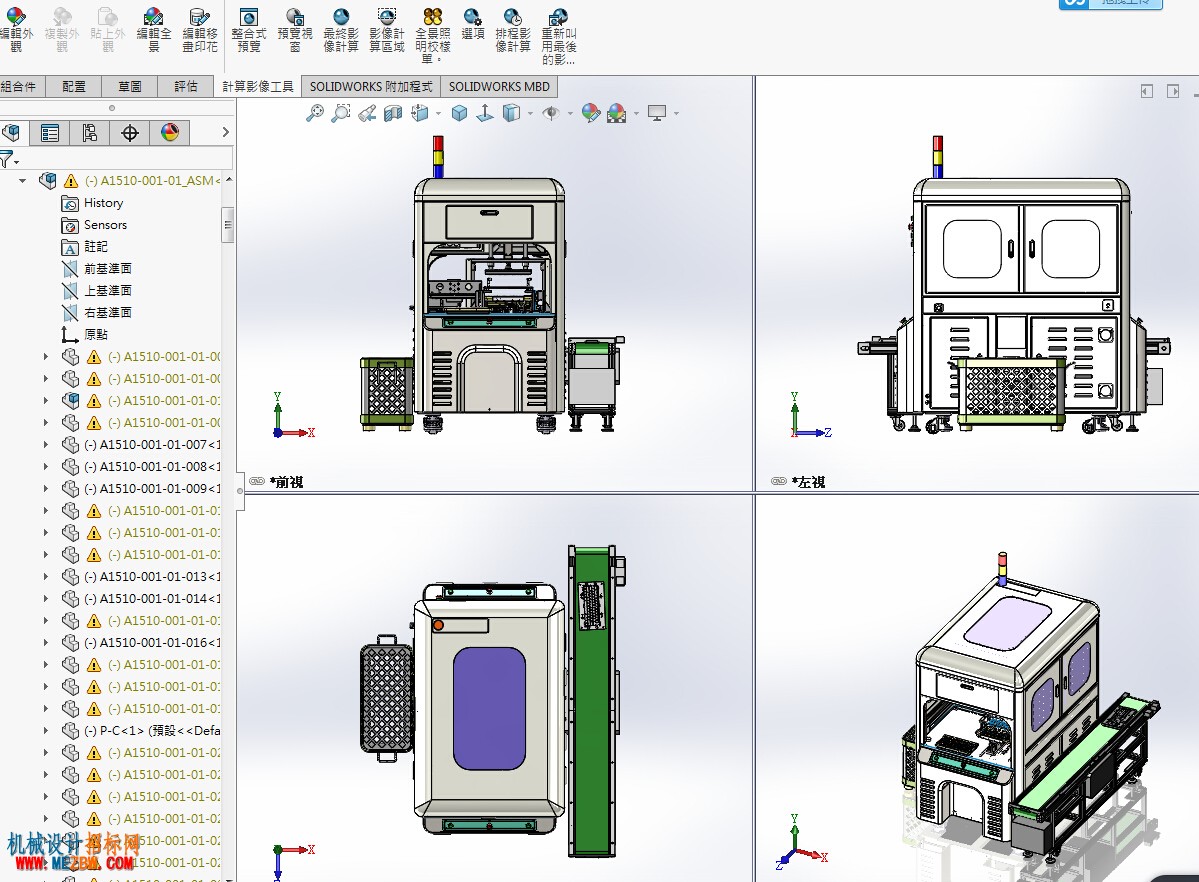This screenshot has width=1199, height=882.
Task: Switch to the 配置 tab
Action: (74, 86)
